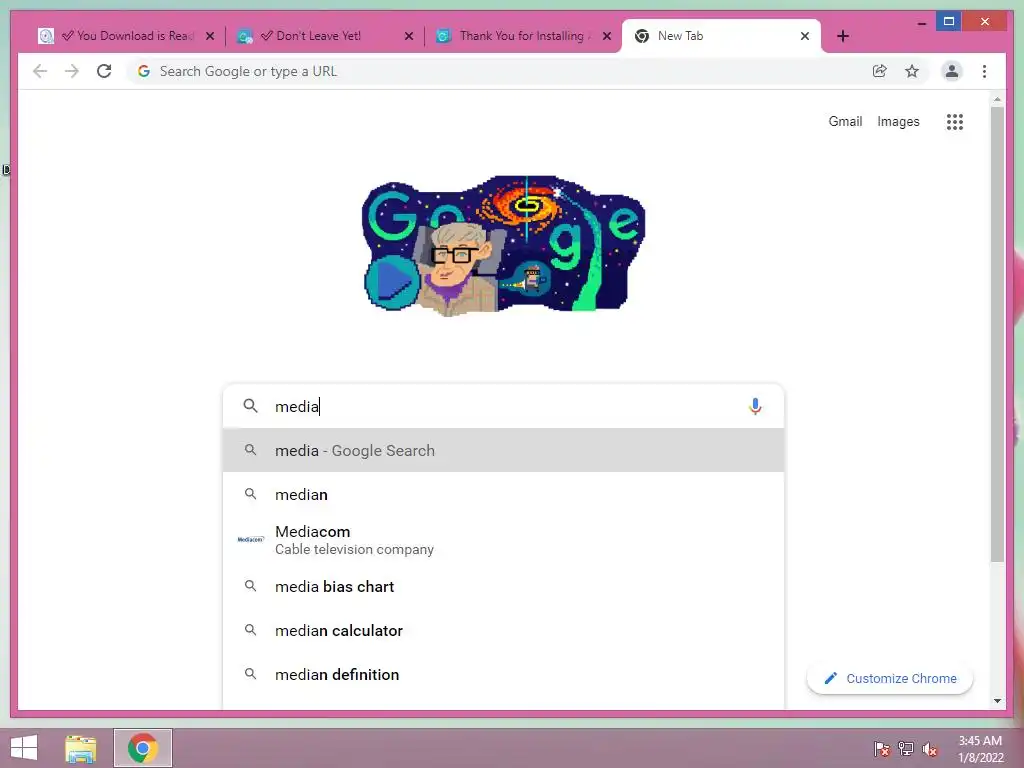Open the taskbar clock showing 3:45 AM
This screenshot has width=1024, height=768.
[x=980, y=749]
